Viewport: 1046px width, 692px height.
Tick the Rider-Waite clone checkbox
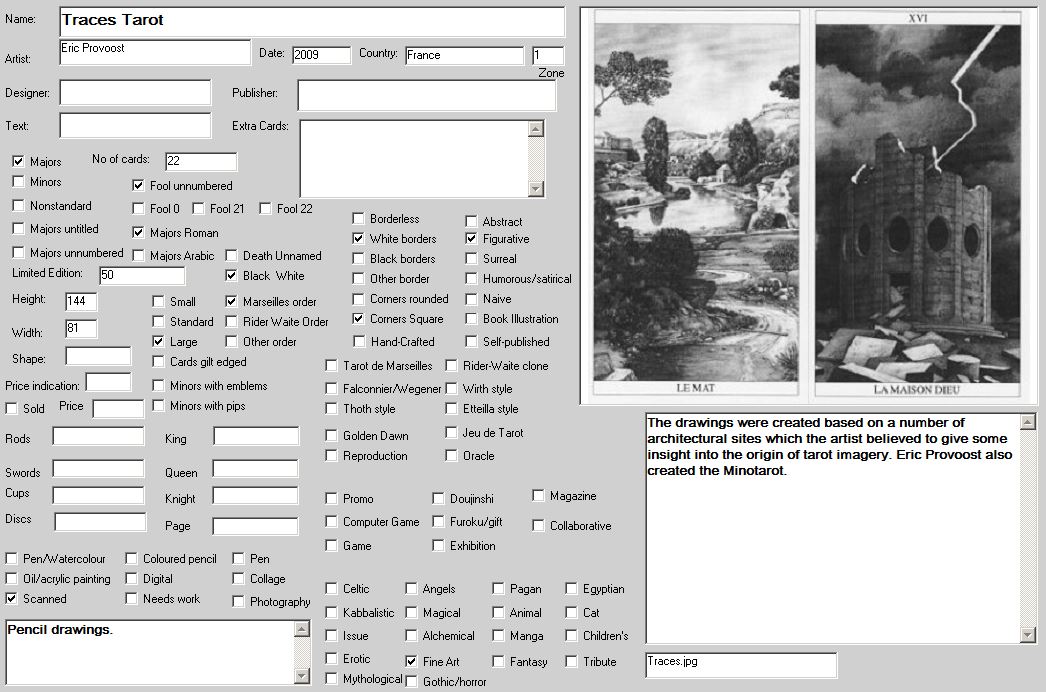(452, 366)
